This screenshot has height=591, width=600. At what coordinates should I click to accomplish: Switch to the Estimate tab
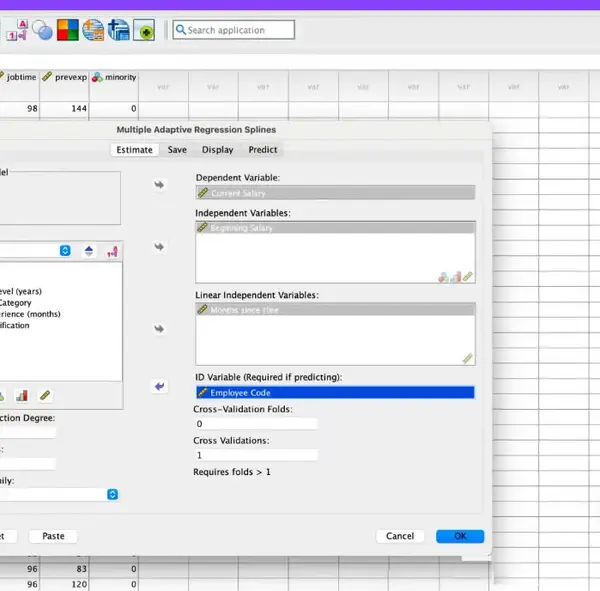[134, 150]
